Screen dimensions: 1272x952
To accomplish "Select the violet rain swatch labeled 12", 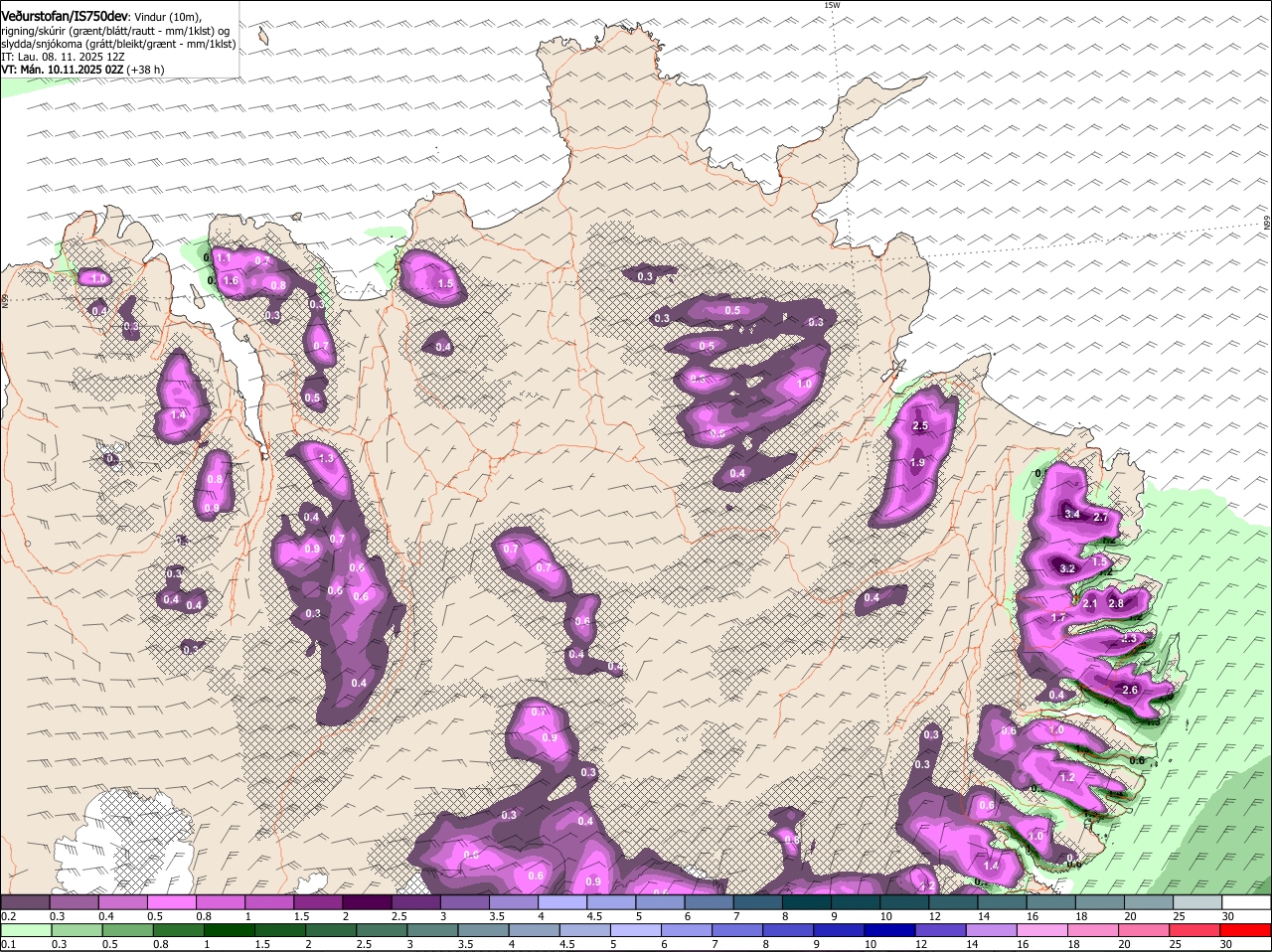I will click(x=942, y=930).
